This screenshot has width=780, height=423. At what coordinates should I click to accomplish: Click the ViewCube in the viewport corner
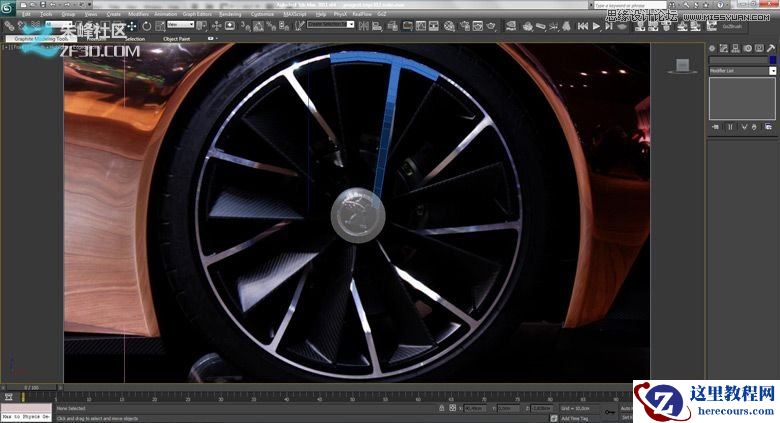point(682,66)
